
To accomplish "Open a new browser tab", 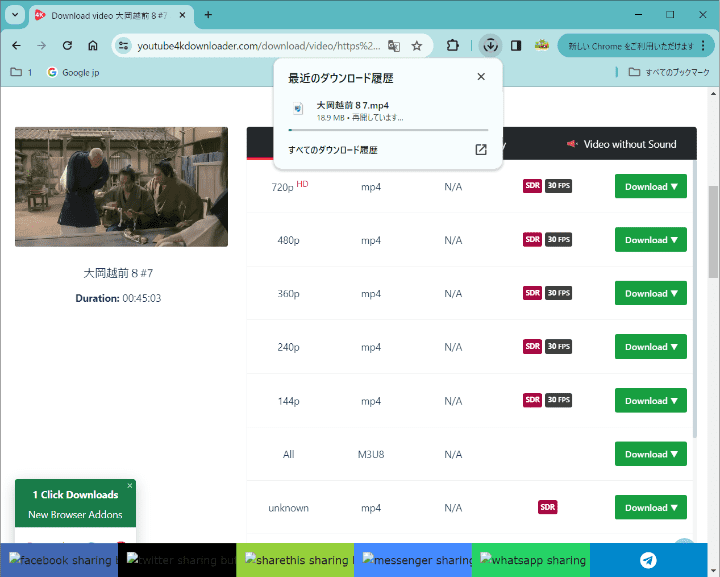I will pos(208,15).
